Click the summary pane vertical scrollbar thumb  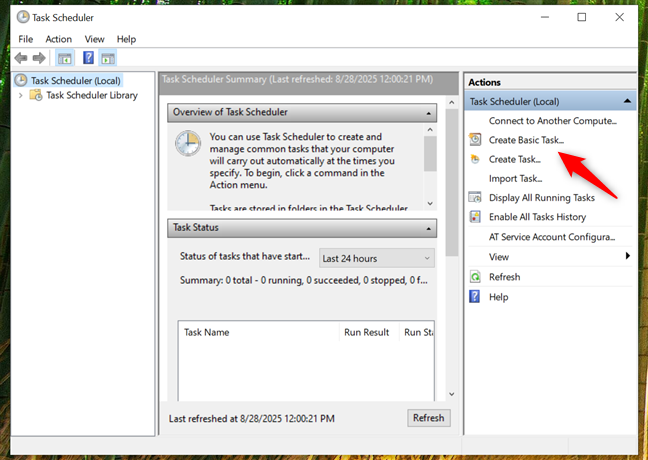tap(452, 182)
